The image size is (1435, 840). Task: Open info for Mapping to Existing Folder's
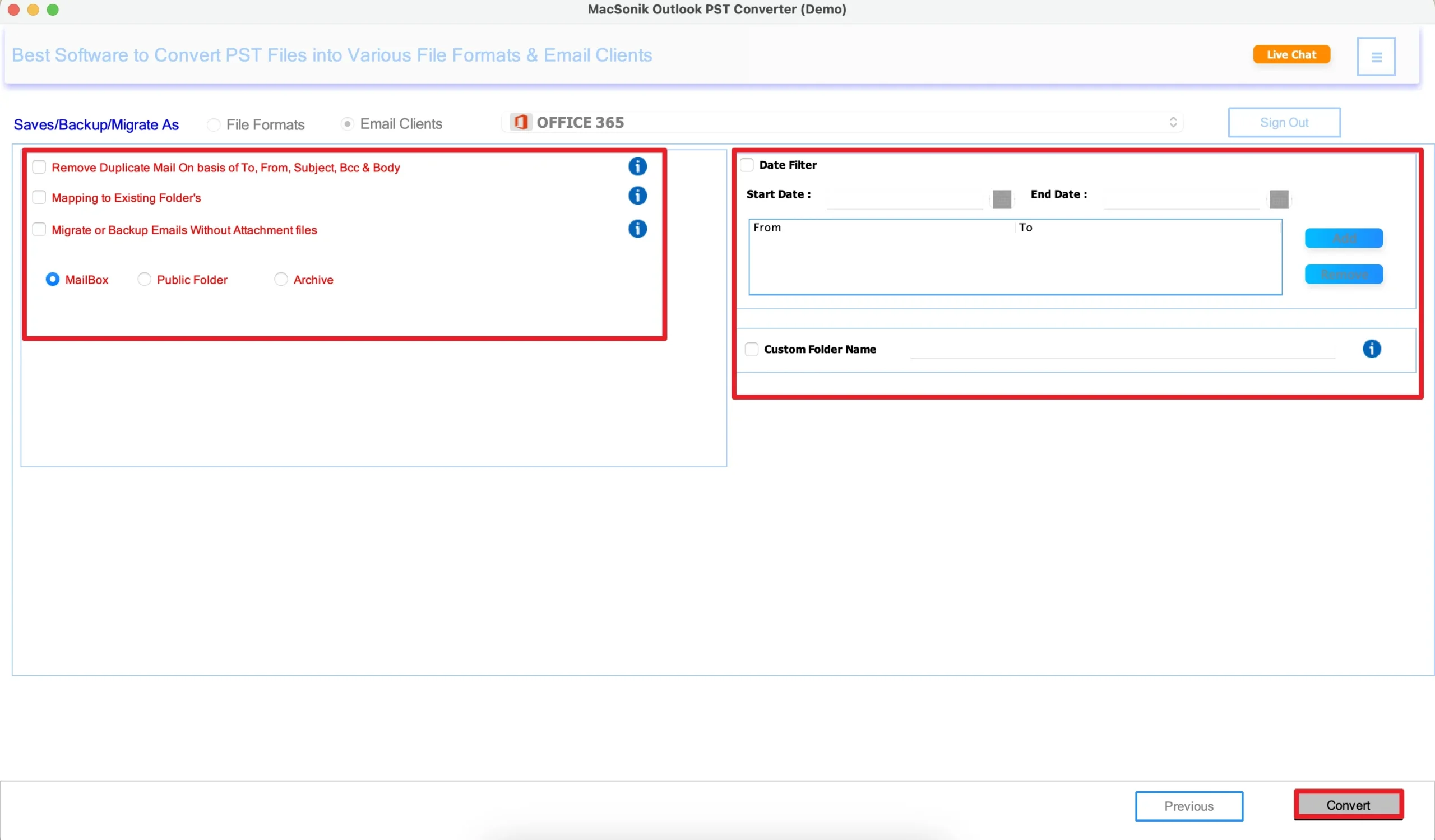click(x=637, y=196)
